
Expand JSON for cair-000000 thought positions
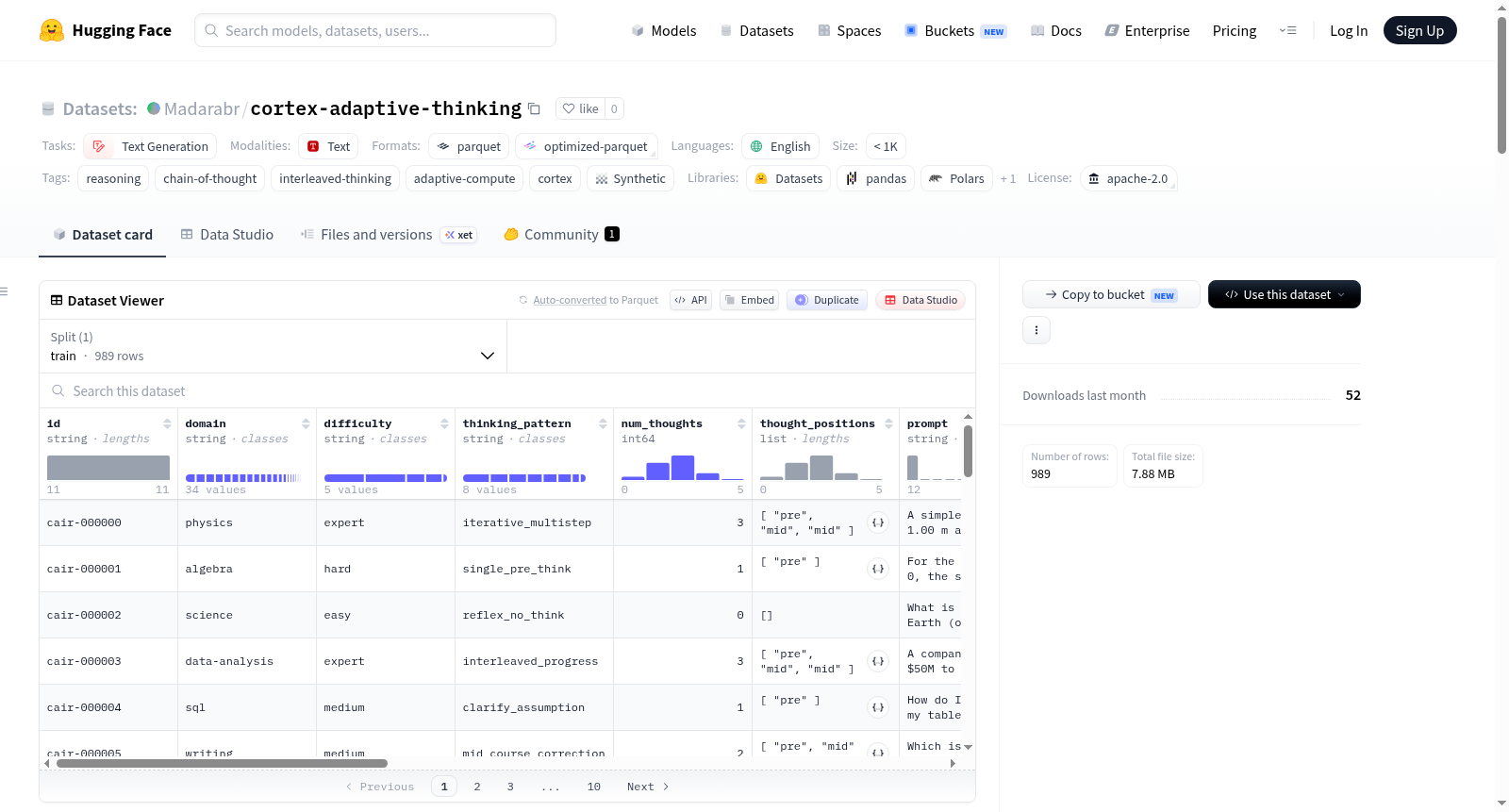coord(878,522)
